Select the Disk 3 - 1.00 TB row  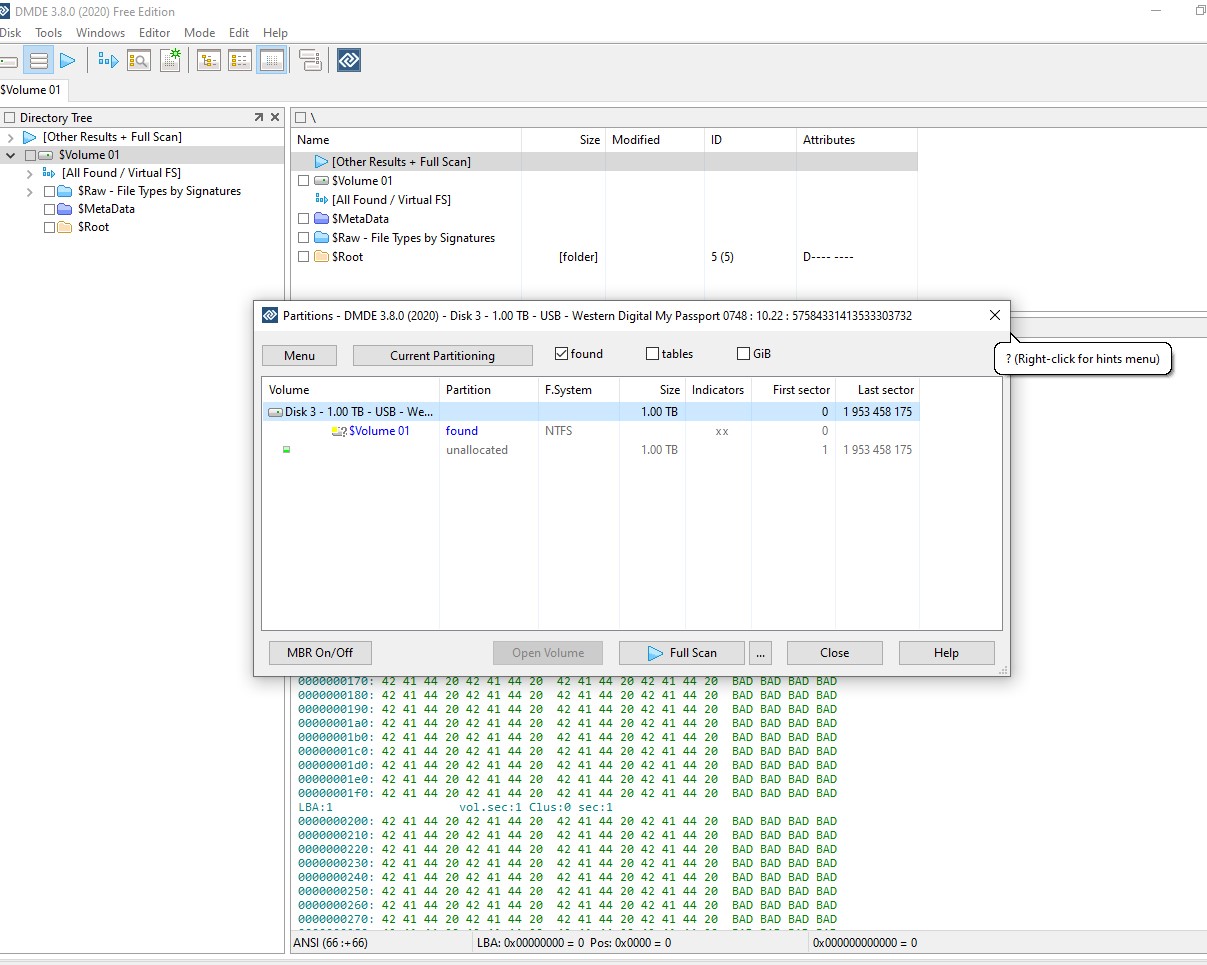pyautogui.click(x=590, y=412)
